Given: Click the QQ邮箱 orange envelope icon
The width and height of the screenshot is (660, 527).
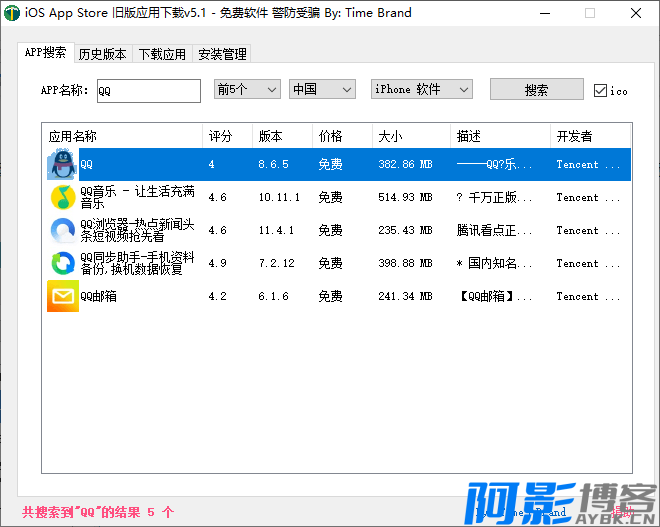Looking at the screenshot, I should click(x=63, y=296).
